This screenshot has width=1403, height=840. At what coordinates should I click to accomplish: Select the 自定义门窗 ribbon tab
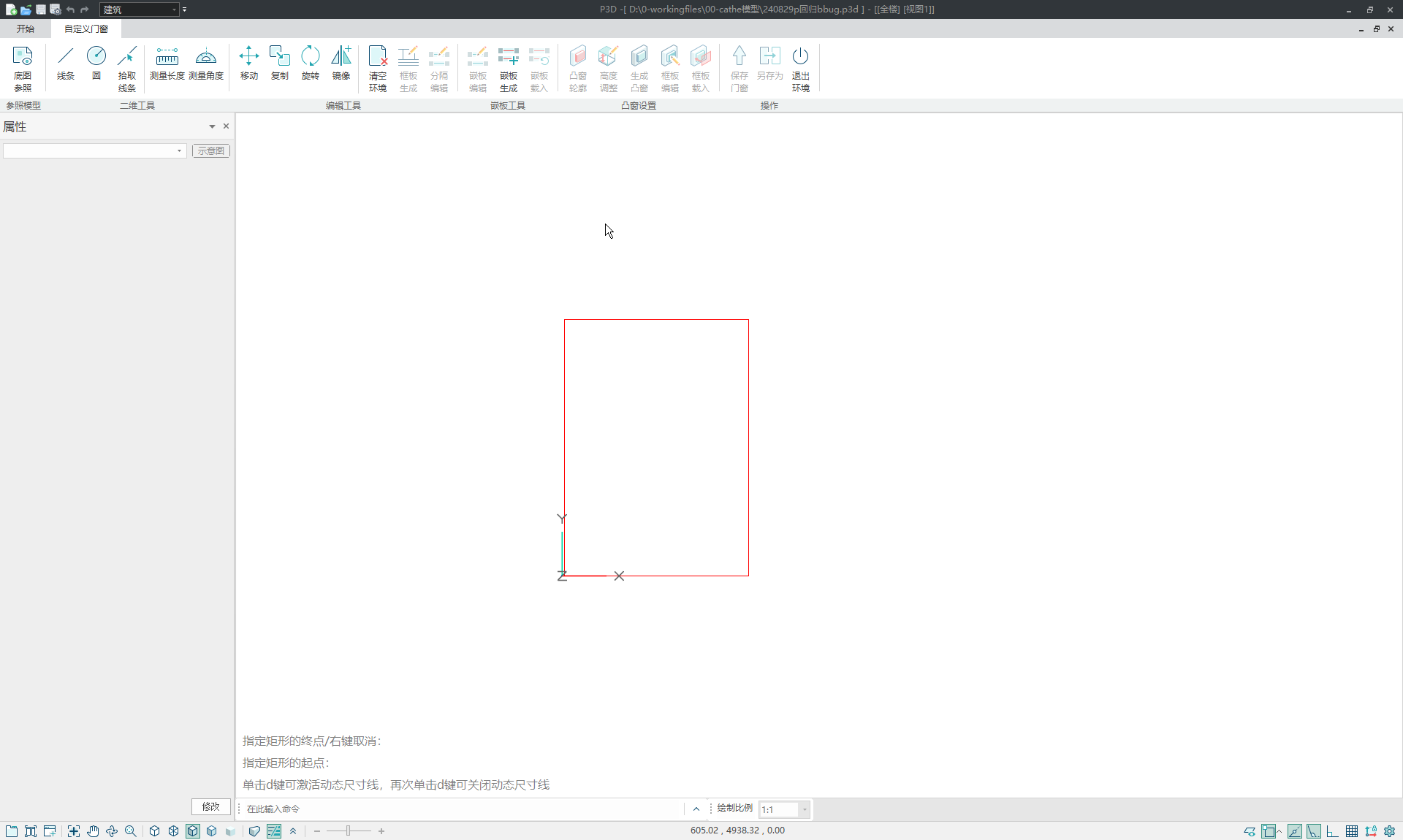[x=86, y=28]
